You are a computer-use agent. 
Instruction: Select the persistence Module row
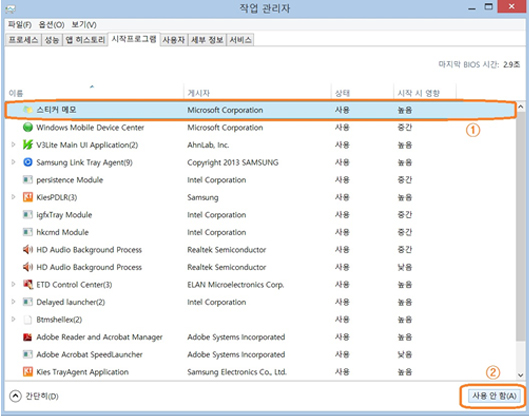coord(260,179)
